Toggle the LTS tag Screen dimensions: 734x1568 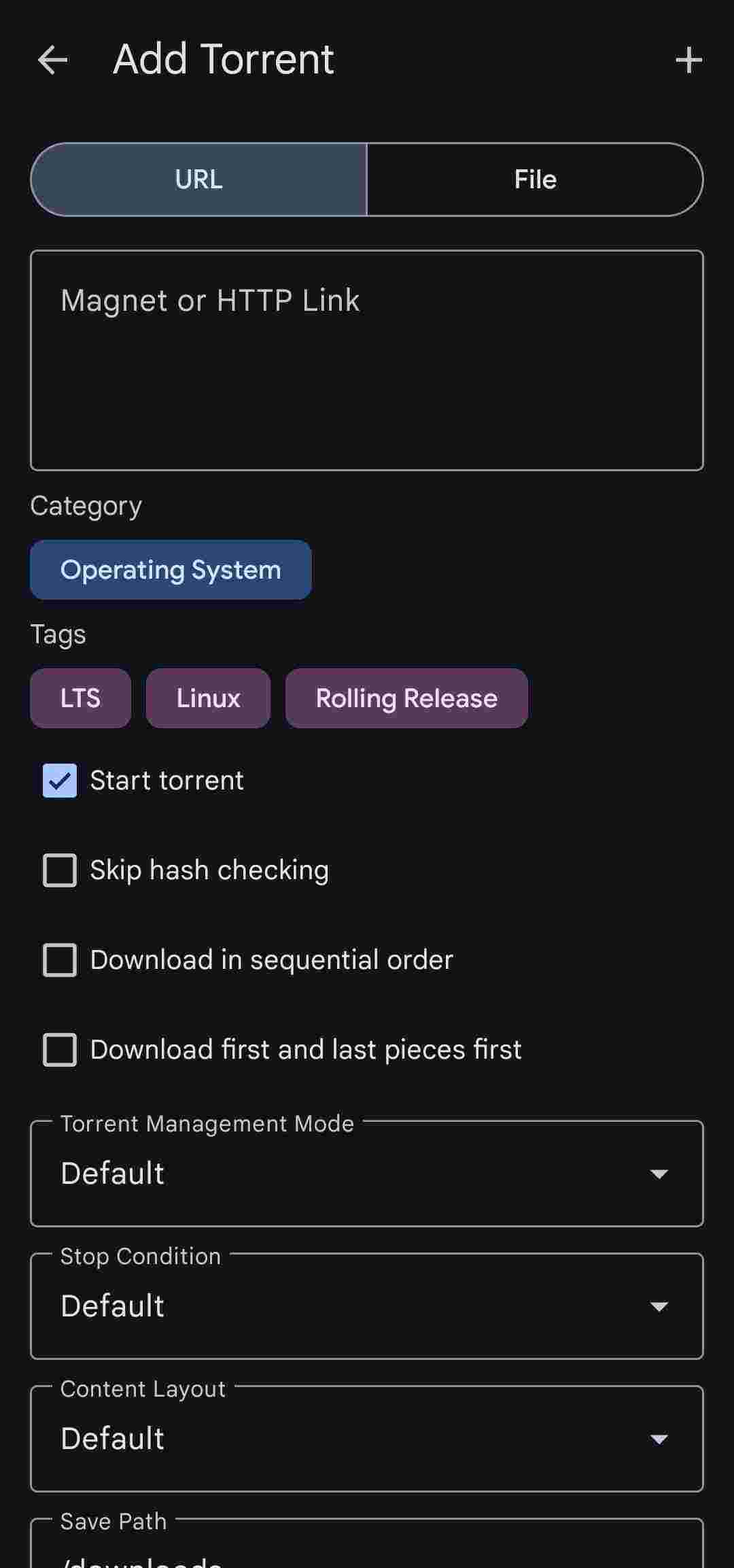(80, 698)
